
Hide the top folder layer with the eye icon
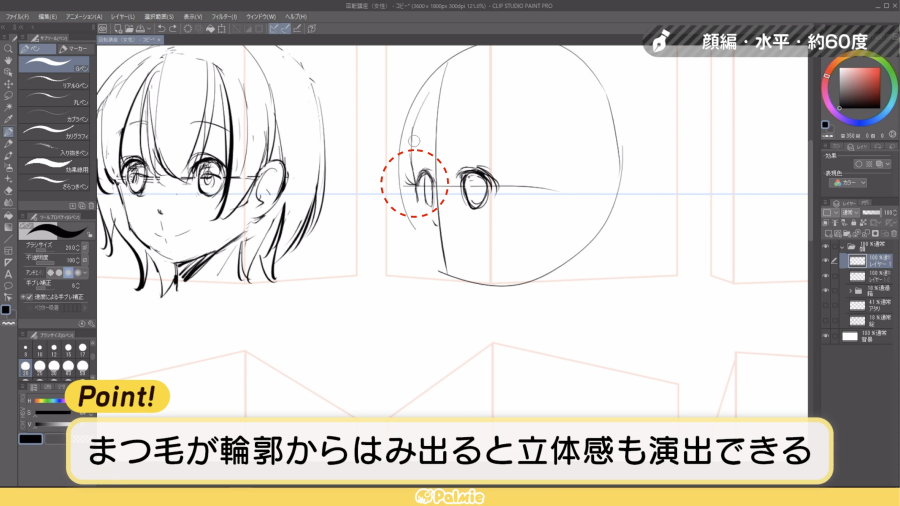click(826, 247)
